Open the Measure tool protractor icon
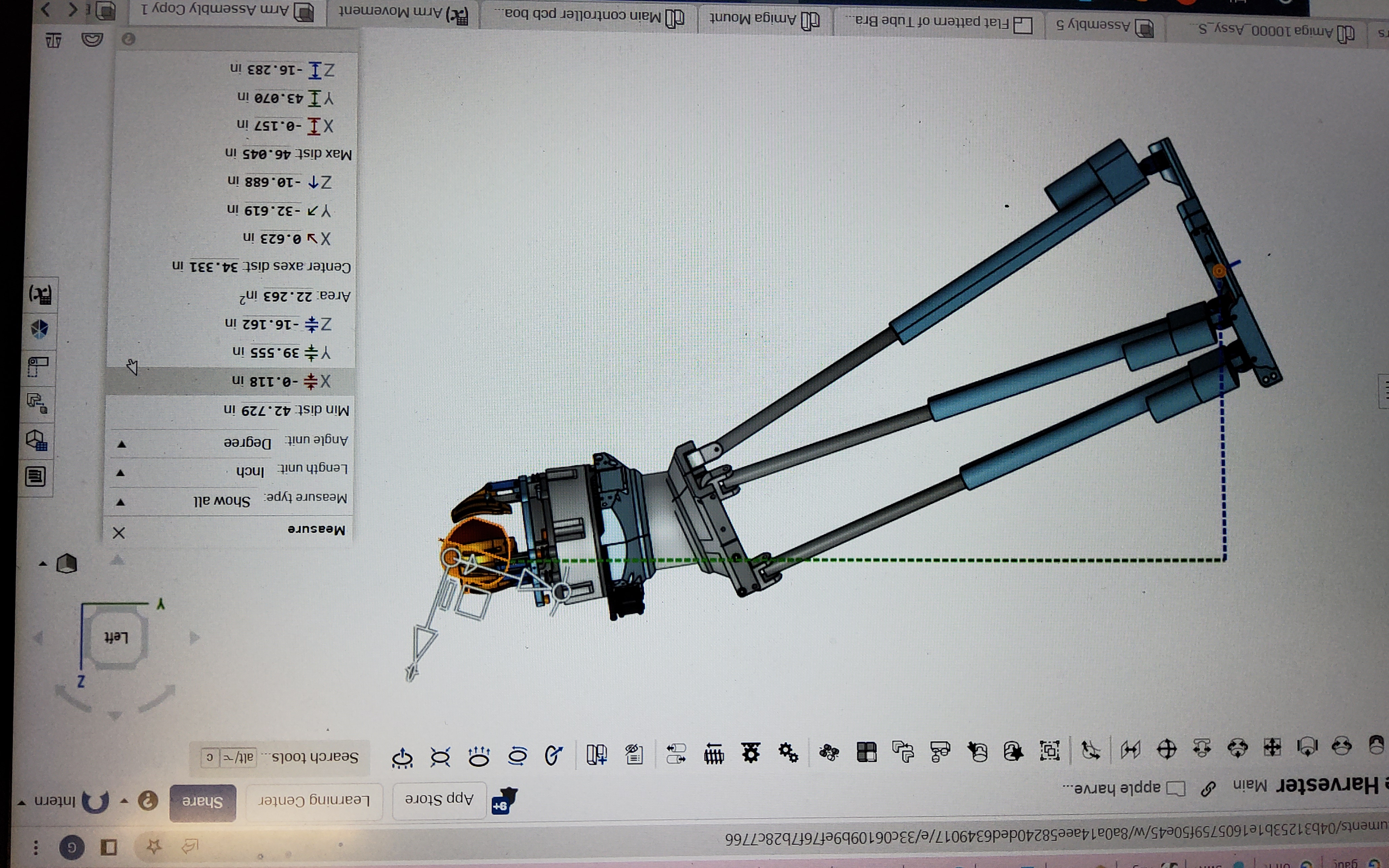 click(x=92, y=40)
